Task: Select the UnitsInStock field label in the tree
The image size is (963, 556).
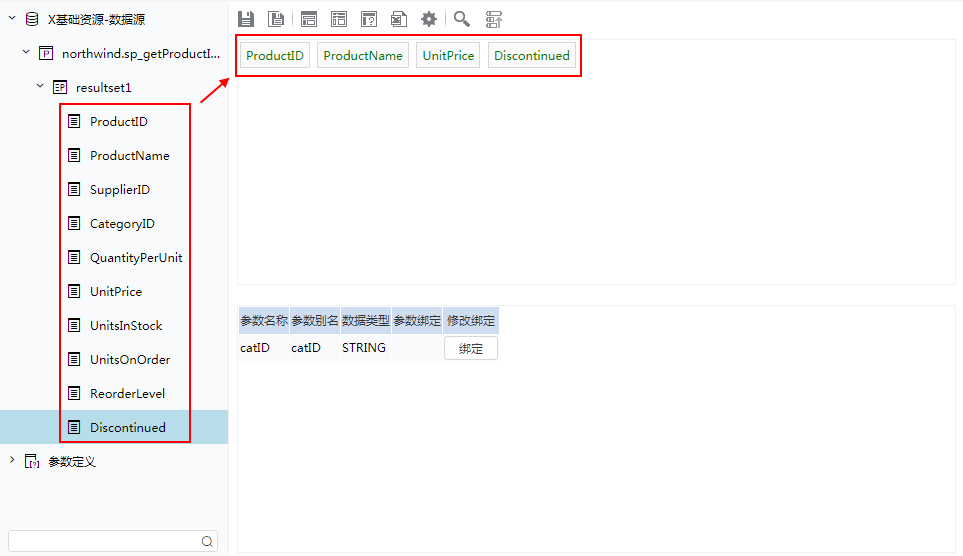Action: 126,326
